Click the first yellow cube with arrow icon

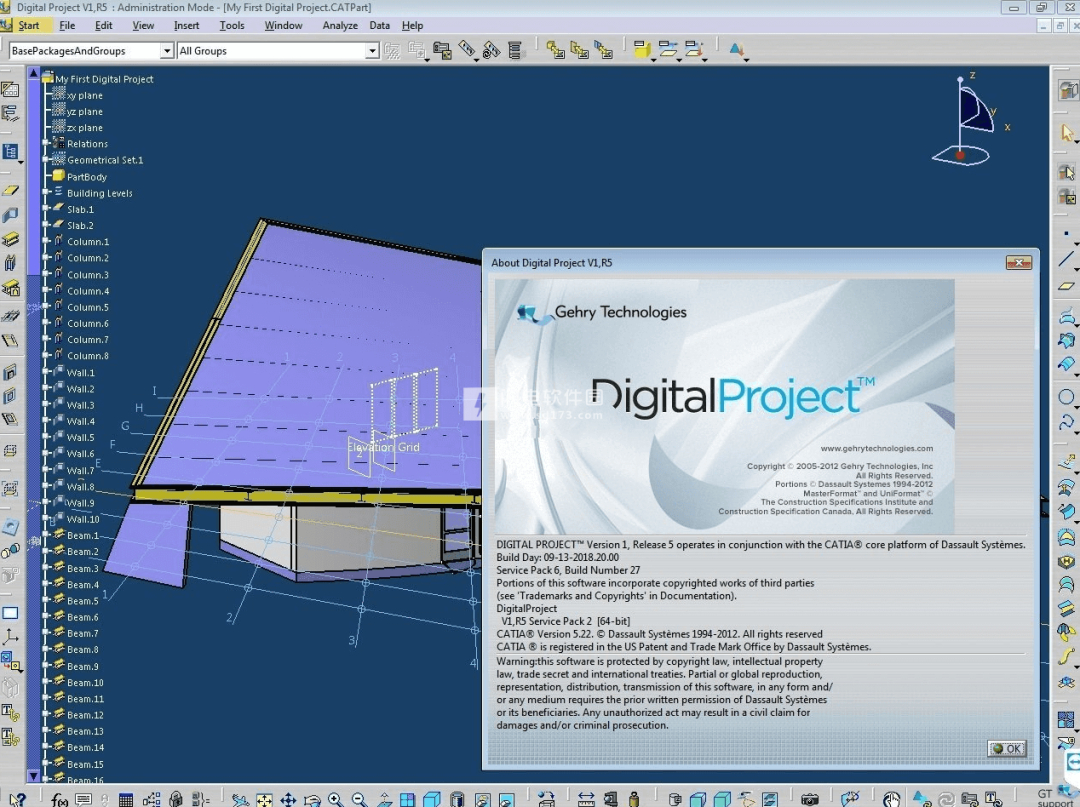point(555,50)
